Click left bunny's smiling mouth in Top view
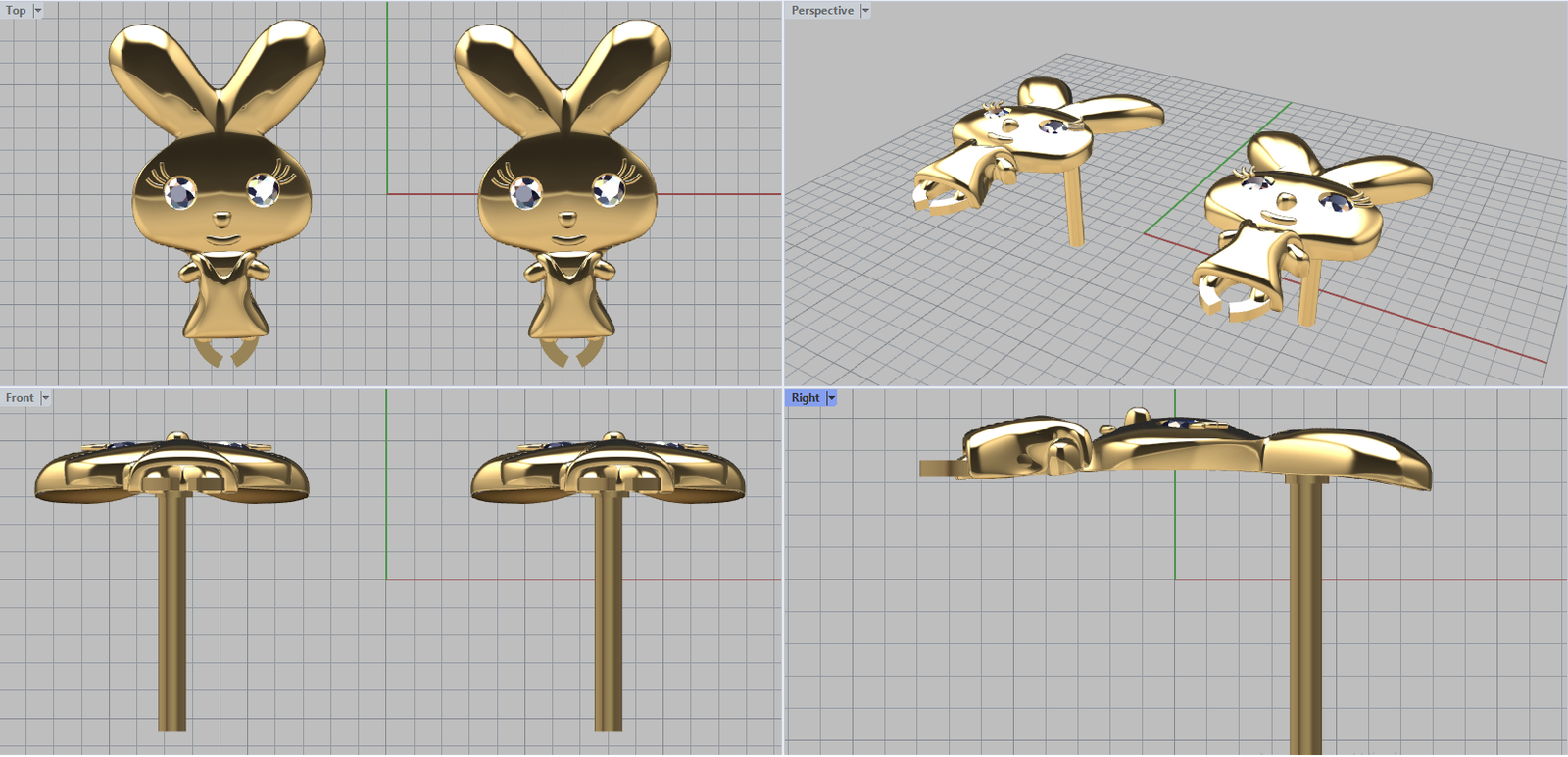 [222, 239]
